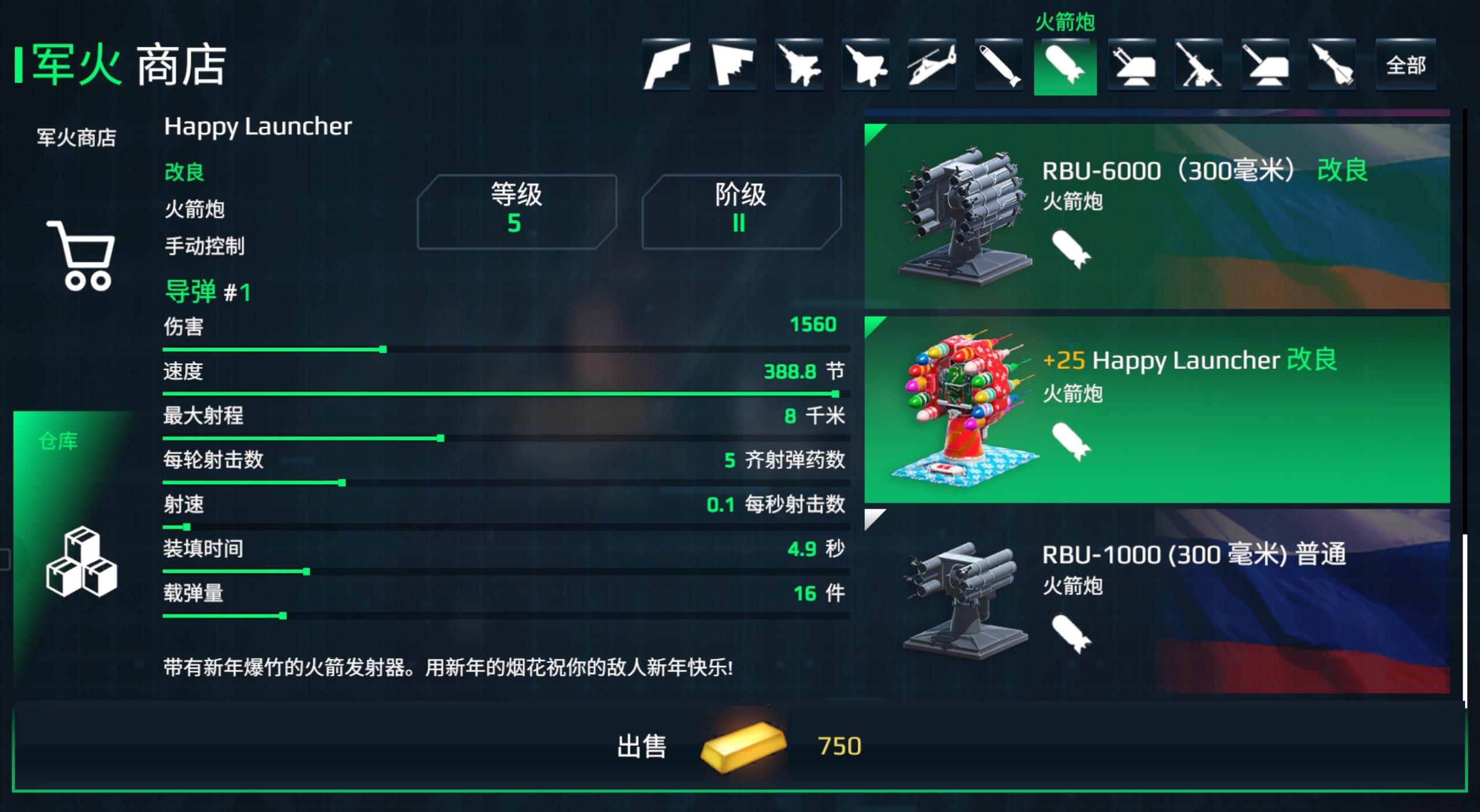The height and width of the screenshot is (812, 1480).
Task: Click the weapon list vertical scrollbar
Action: [x=1465, y=618]
